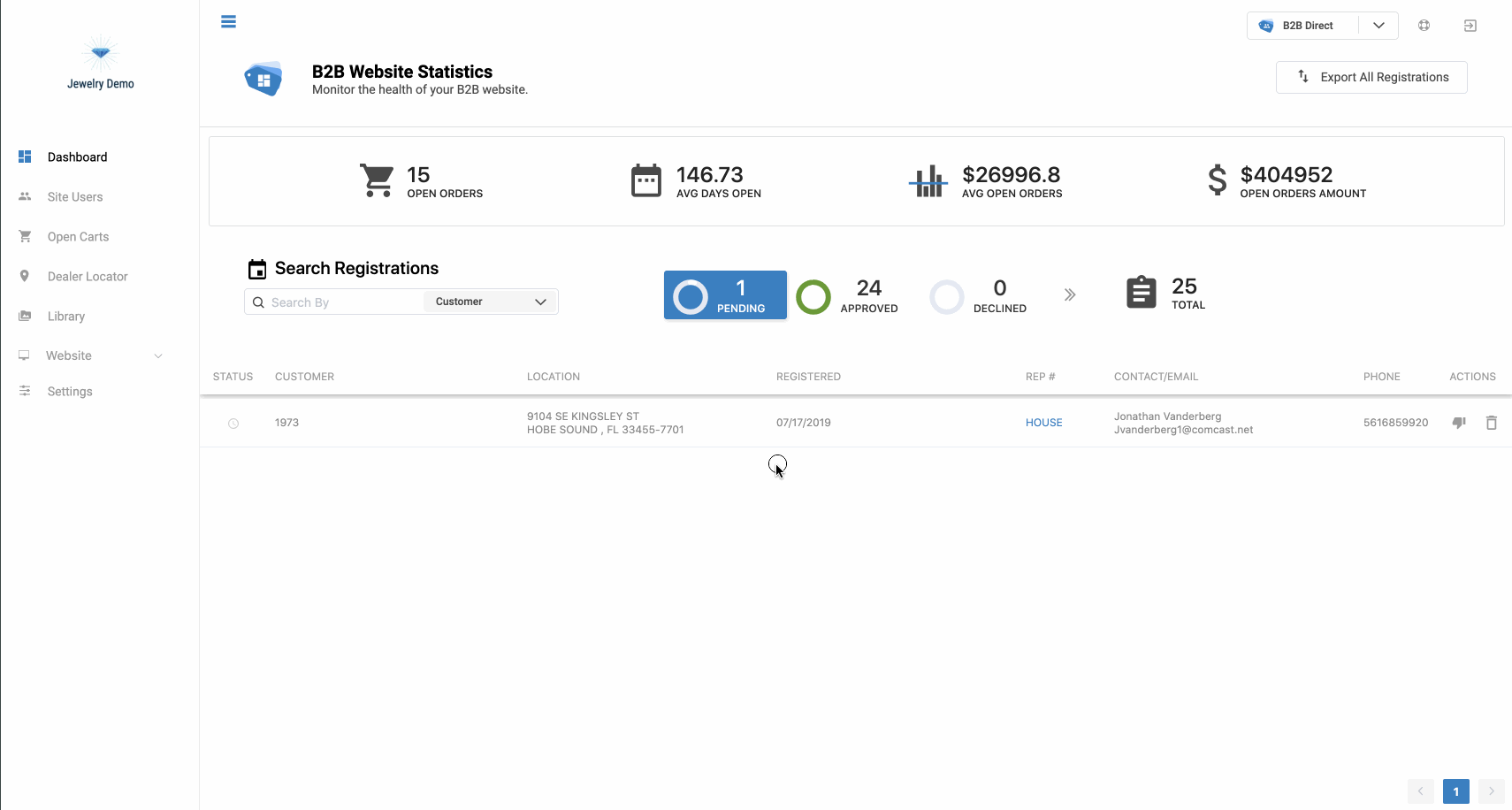Click the logout icon in header
Screen dimensions: 1512x810
[x=1470, y=26]
